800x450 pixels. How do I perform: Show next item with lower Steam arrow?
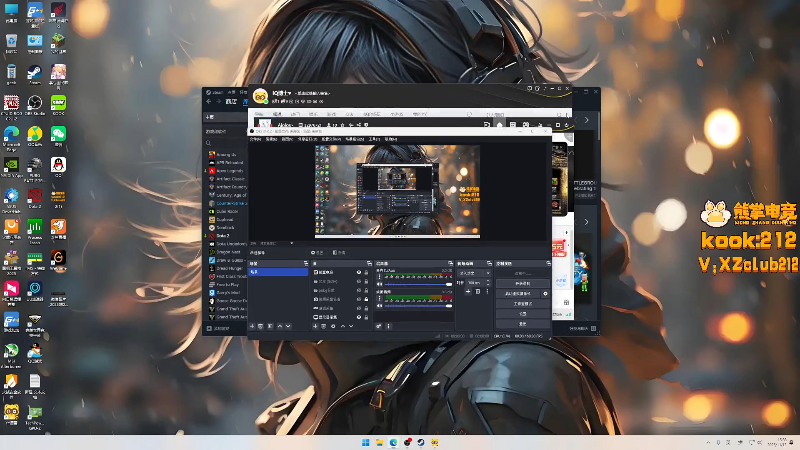586,222
